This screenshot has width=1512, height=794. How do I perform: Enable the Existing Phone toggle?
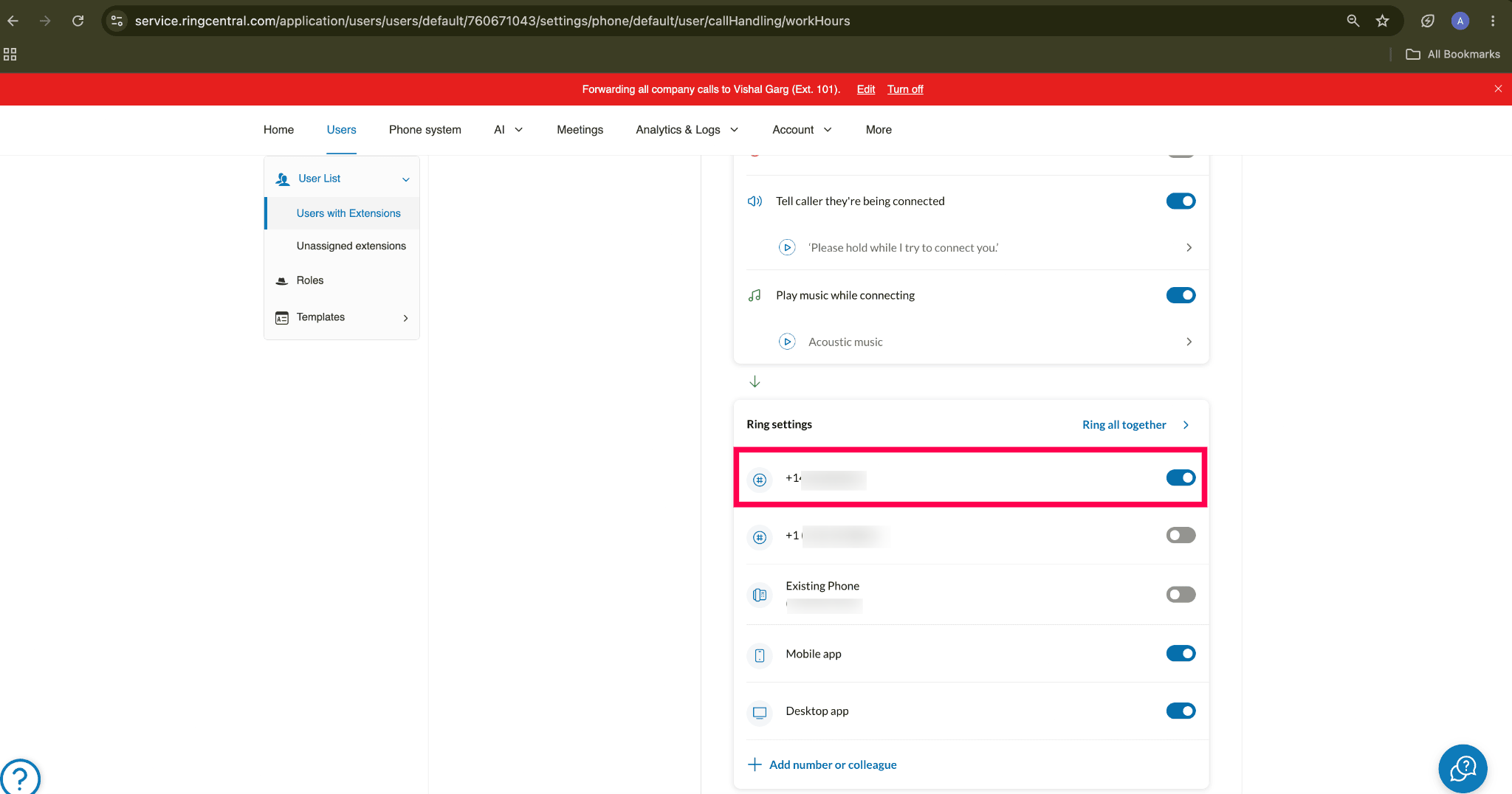pyautogui.click(x=1181, y=595)
